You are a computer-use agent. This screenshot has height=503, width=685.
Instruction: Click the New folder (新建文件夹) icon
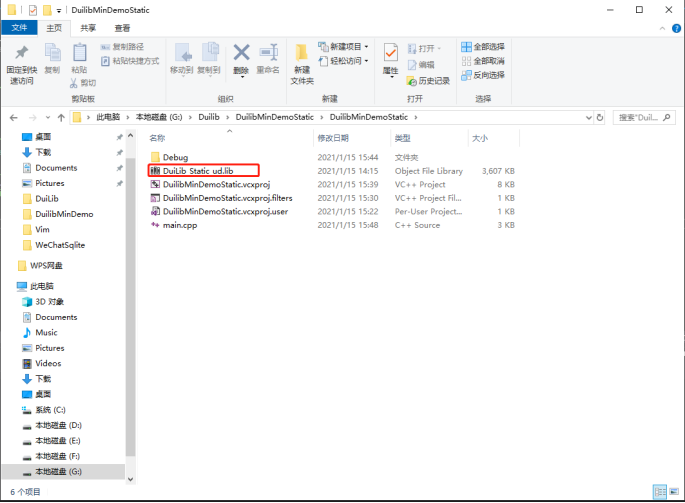point(302,52)
